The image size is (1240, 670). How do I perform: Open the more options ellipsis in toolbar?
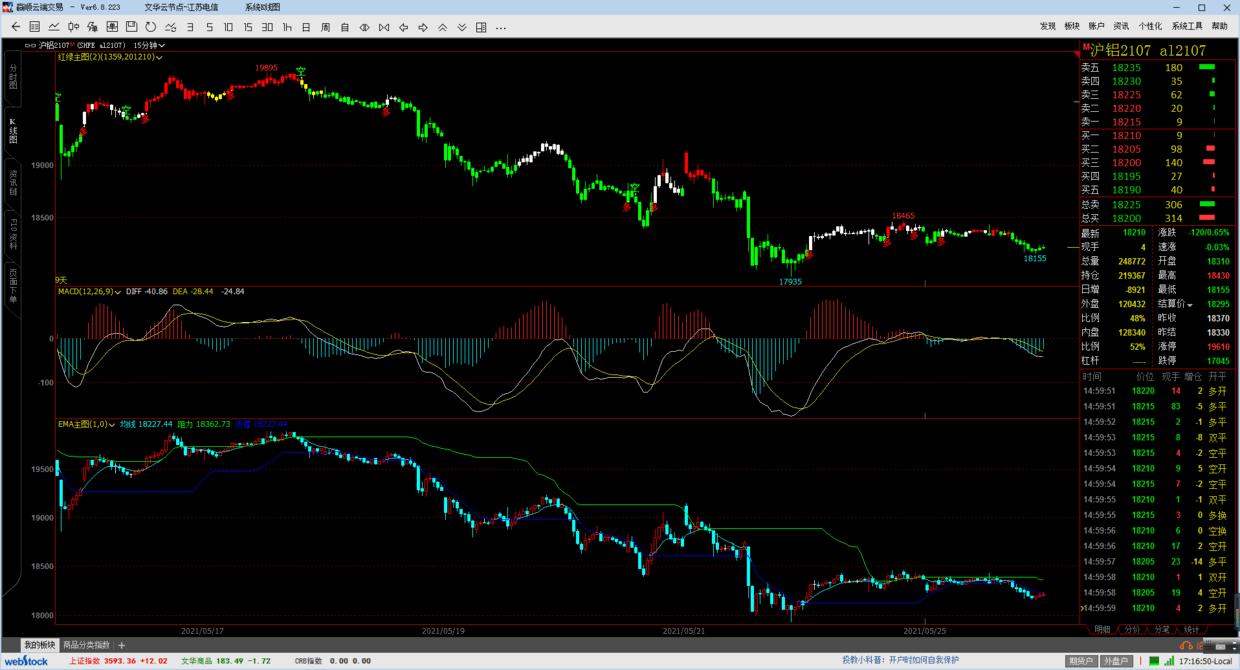click(501, 27)
